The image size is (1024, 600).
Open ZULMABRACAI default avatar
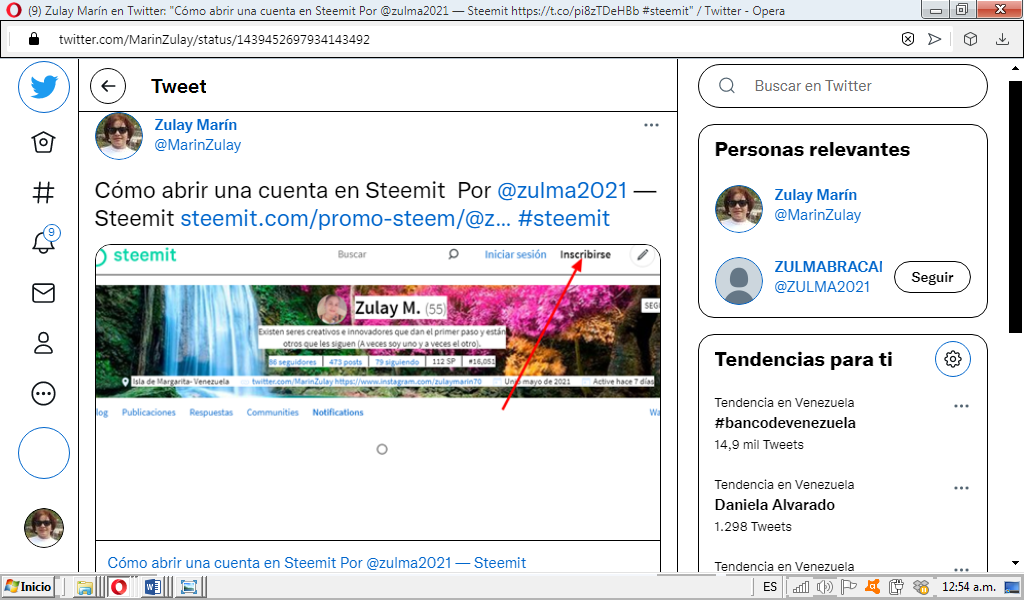(739, 281)
